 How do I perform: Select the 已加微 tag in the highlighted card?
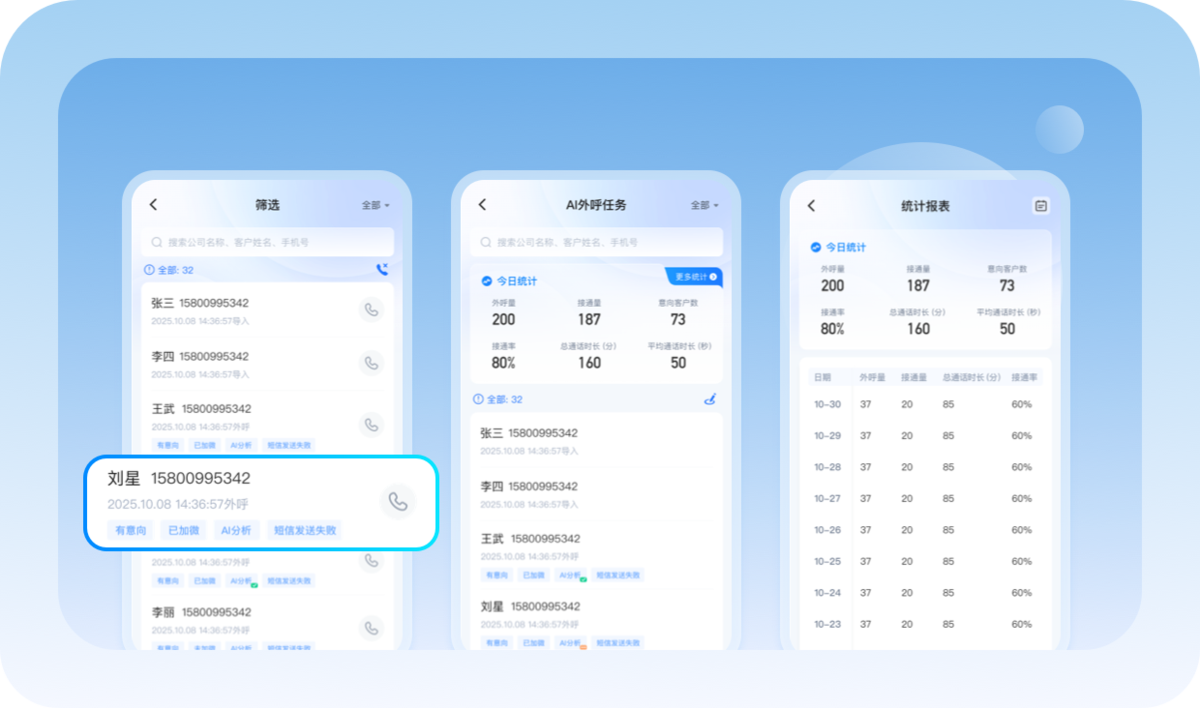coord(184,530)
